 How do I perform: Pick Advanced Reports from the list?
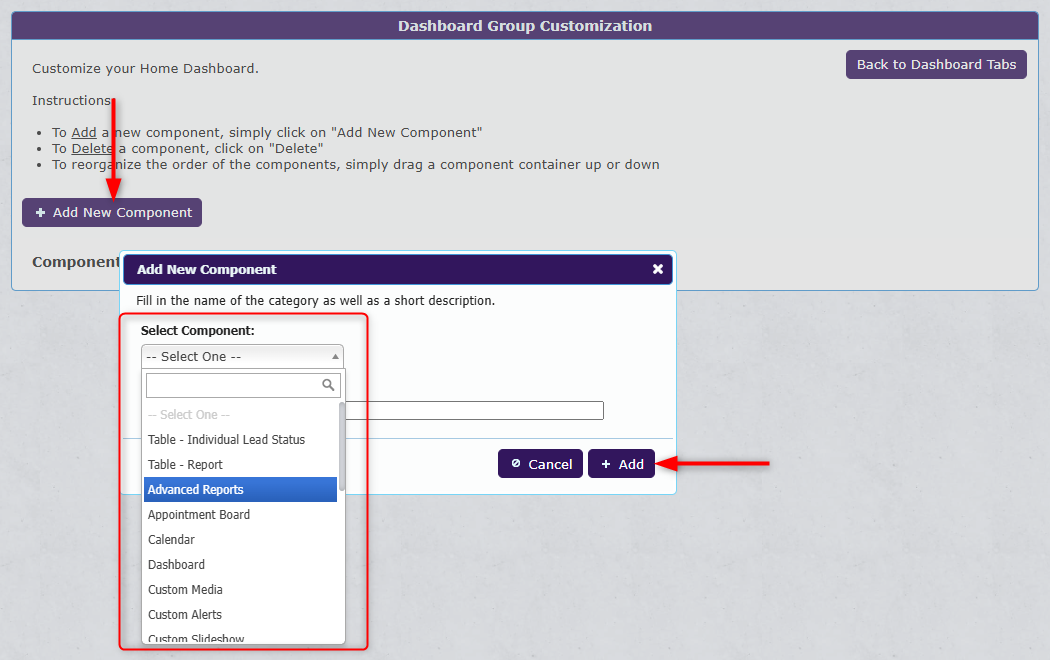(196, 490)
